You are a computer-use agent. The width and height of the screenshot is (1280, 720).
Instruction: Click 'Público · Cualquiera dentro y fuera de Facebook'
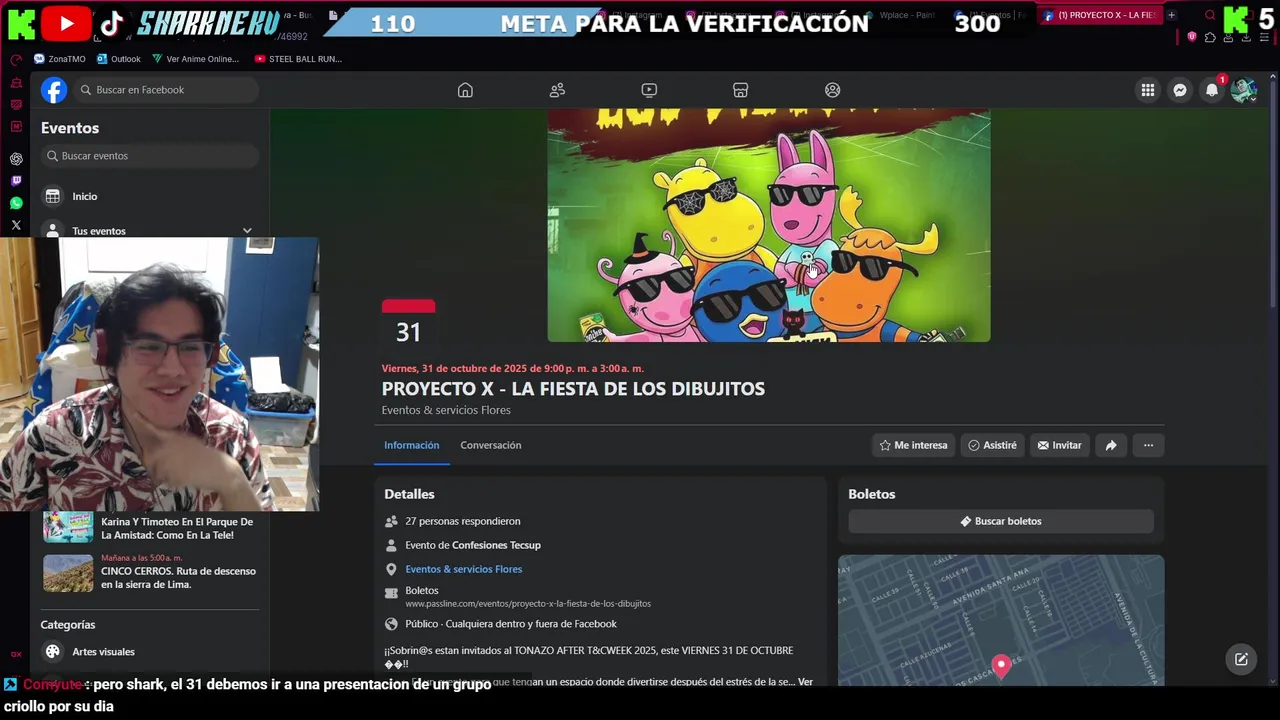tap(511, 624)
